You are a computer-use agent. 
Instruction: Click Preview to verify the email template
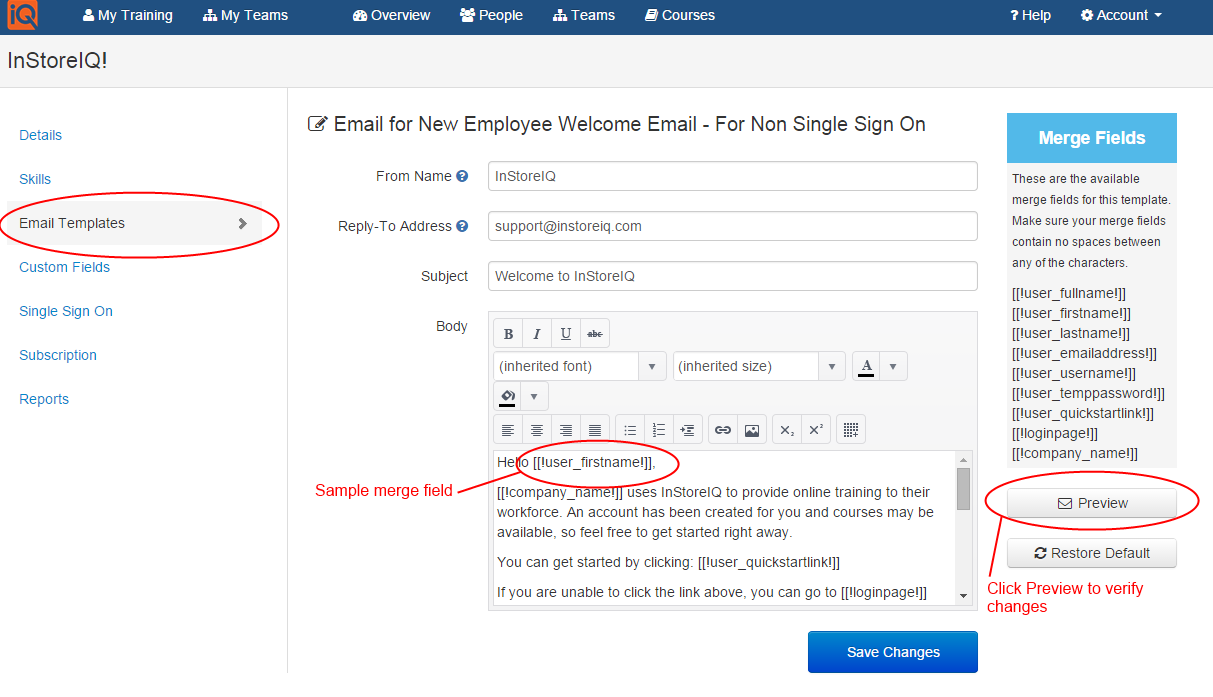(x=1091, y=504)
